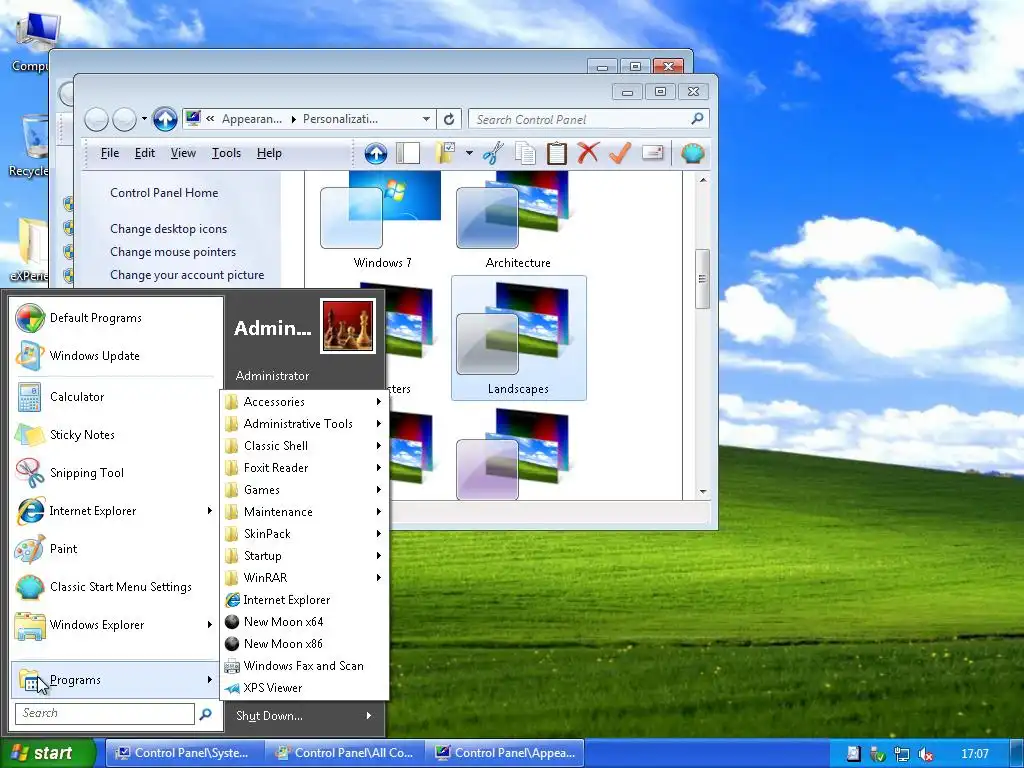
Task: Click Change desktop icons link
Action: click(168, 229)
